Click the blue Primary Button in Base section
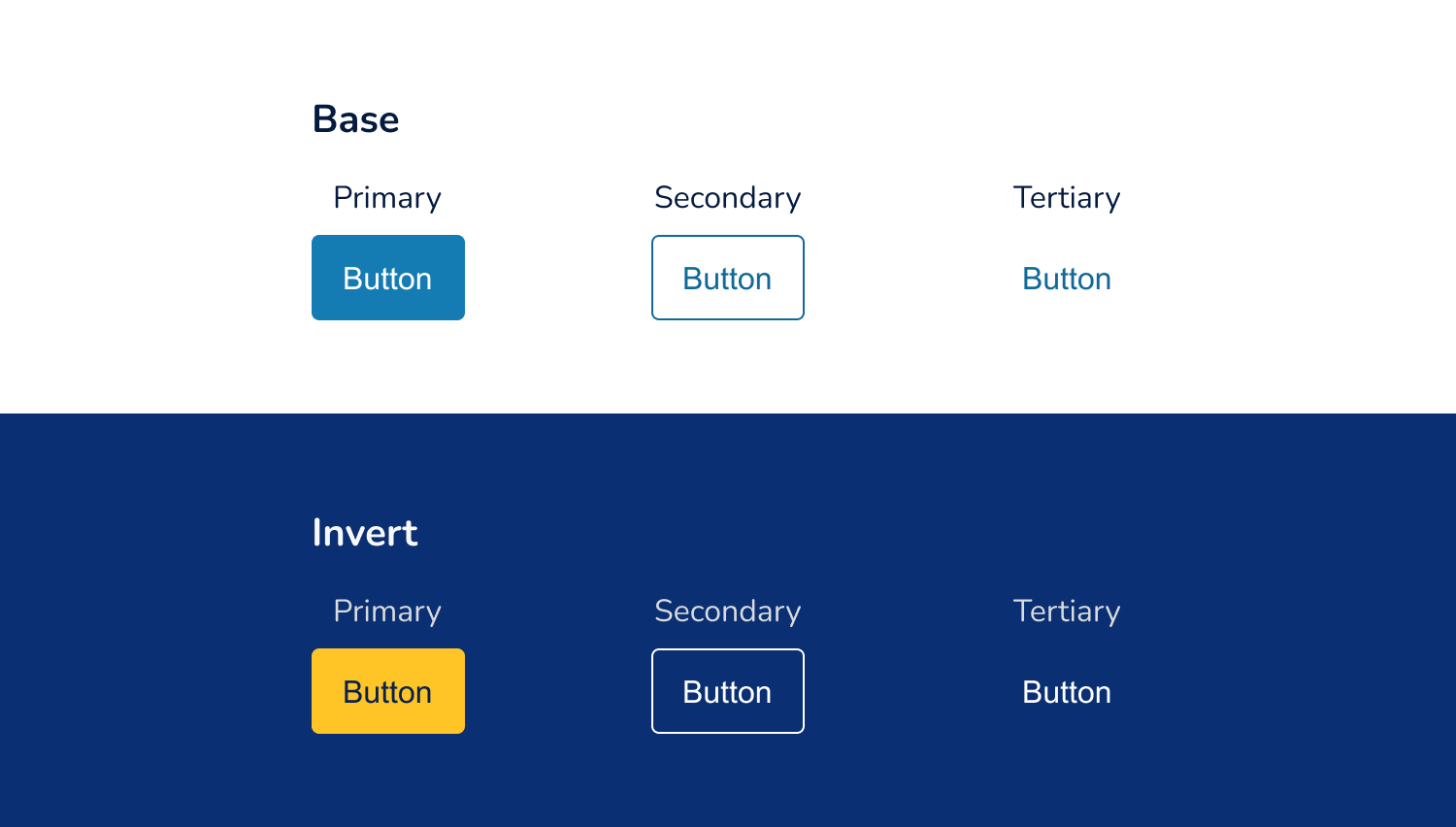 tap(387, 278)
